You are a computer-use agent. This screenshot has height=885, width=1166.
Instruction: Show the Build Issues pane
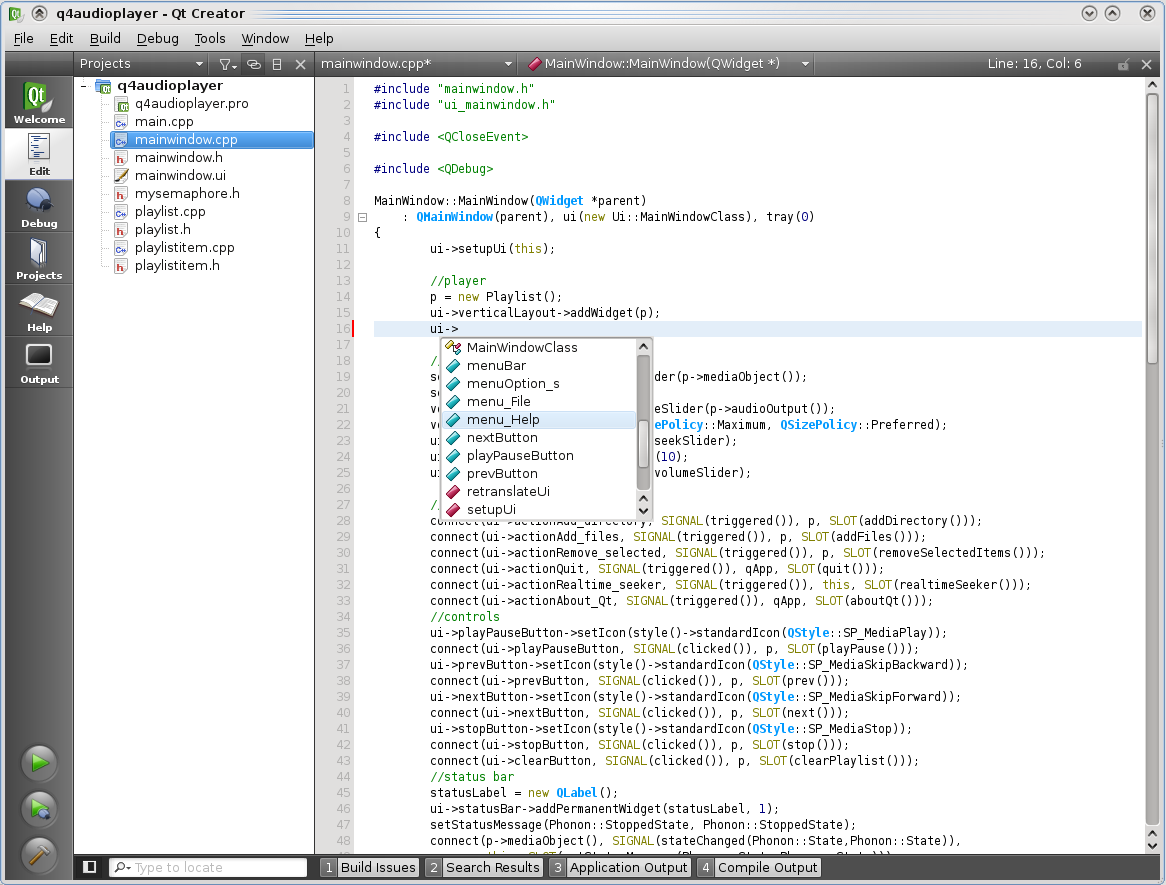coord(370,867)
